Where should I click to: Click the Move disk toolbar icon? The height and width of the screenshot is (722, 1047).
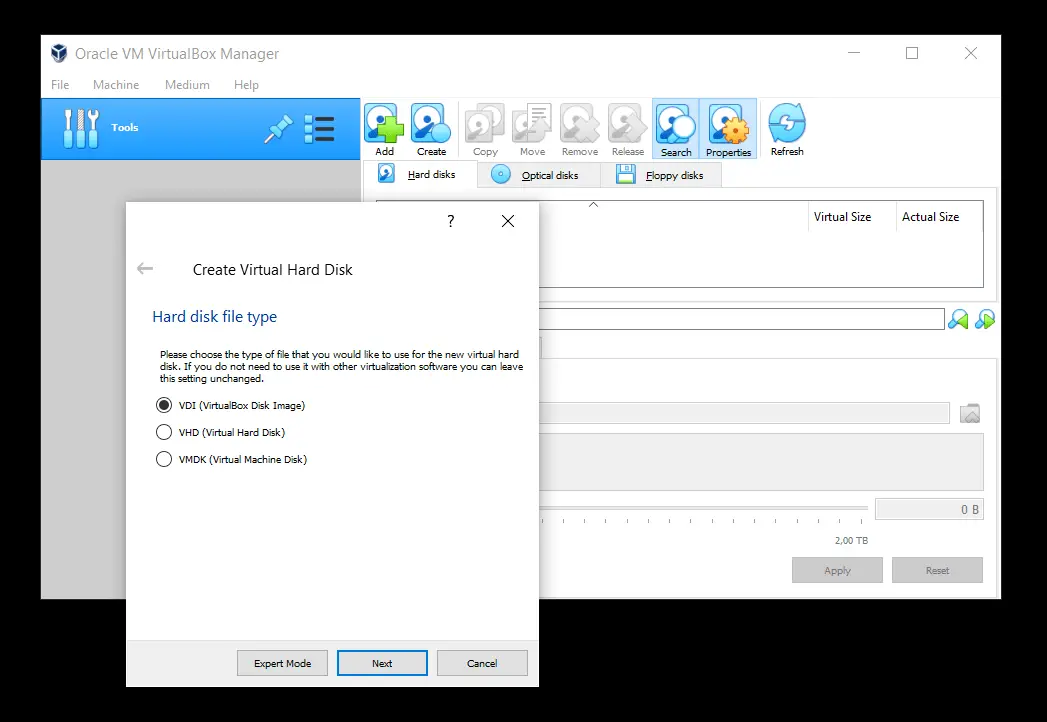532,130
